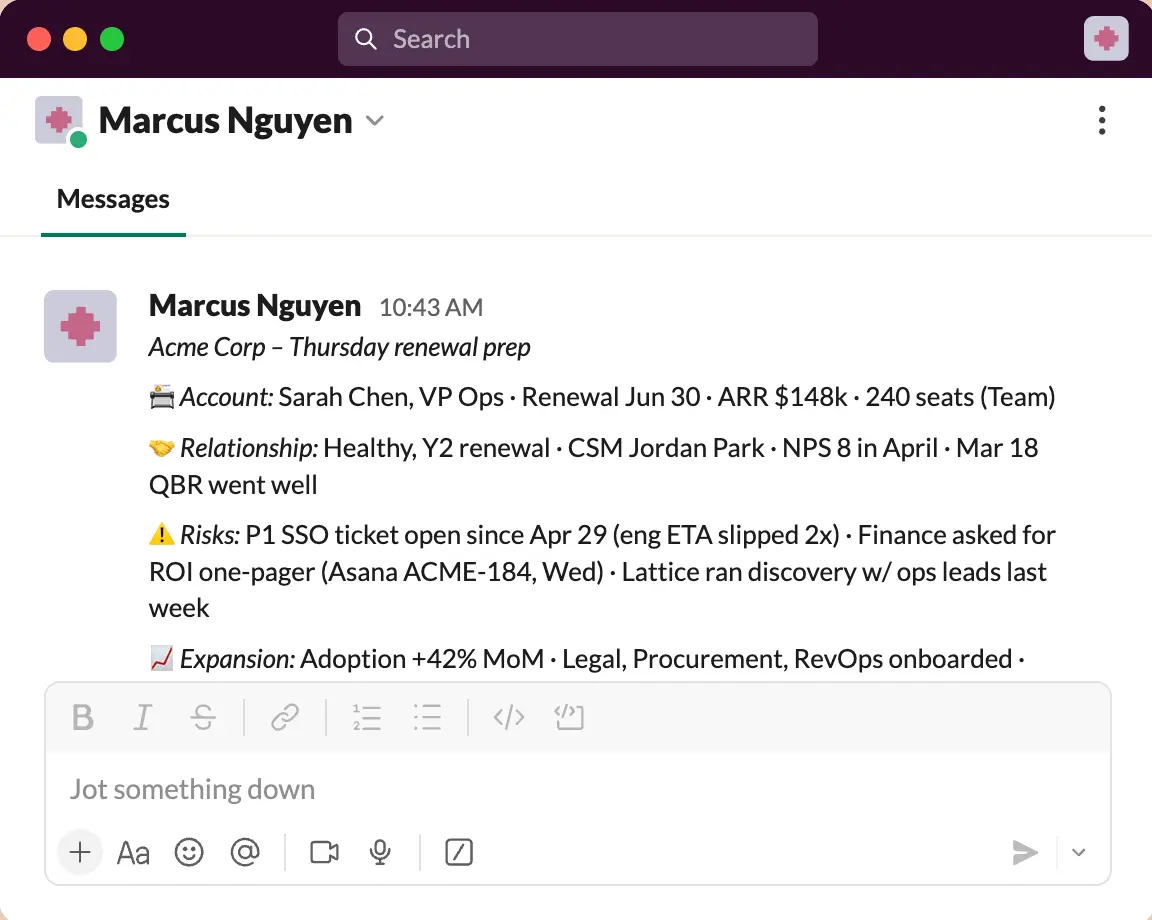Focus the Search field

577,39
